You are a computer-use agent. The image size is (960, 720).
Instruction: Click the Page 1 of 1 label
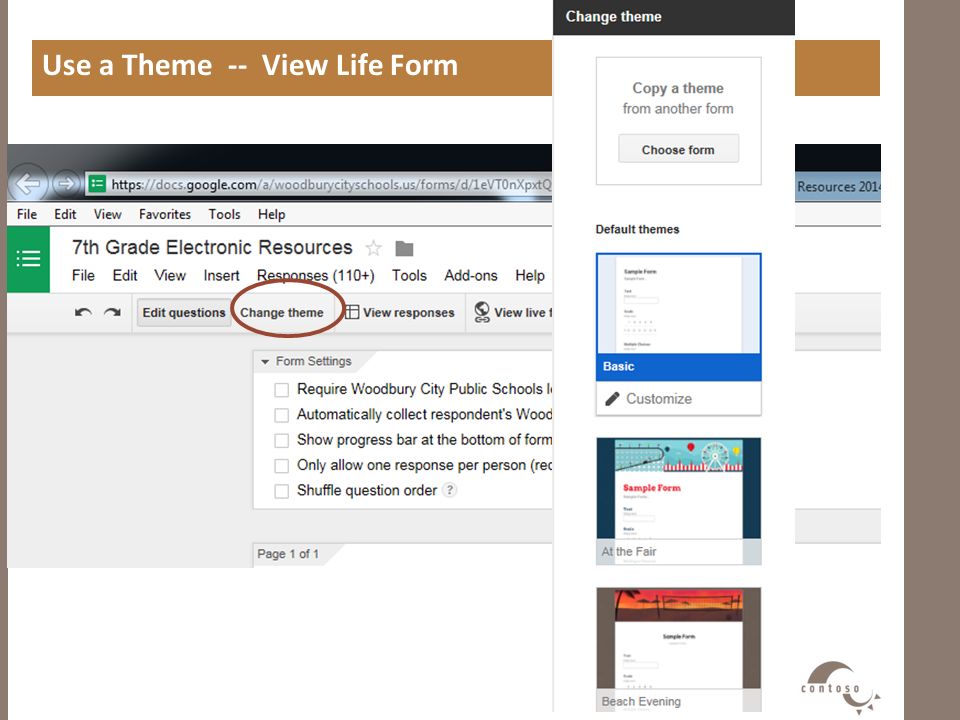[288, 554]
